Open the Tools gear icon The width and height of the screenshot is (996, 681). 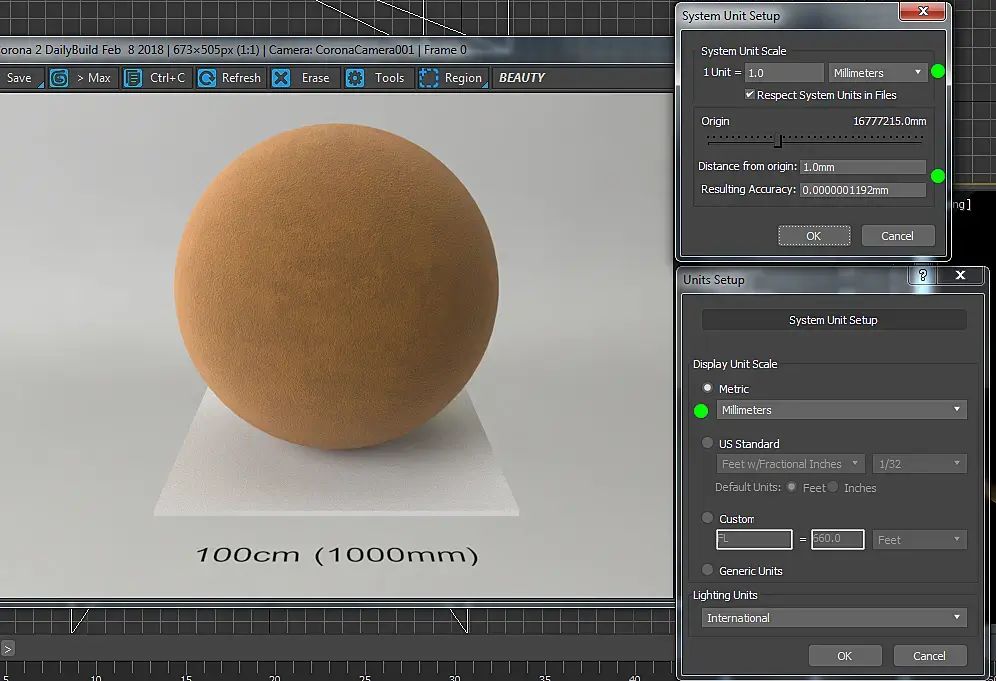coord(355,78)
